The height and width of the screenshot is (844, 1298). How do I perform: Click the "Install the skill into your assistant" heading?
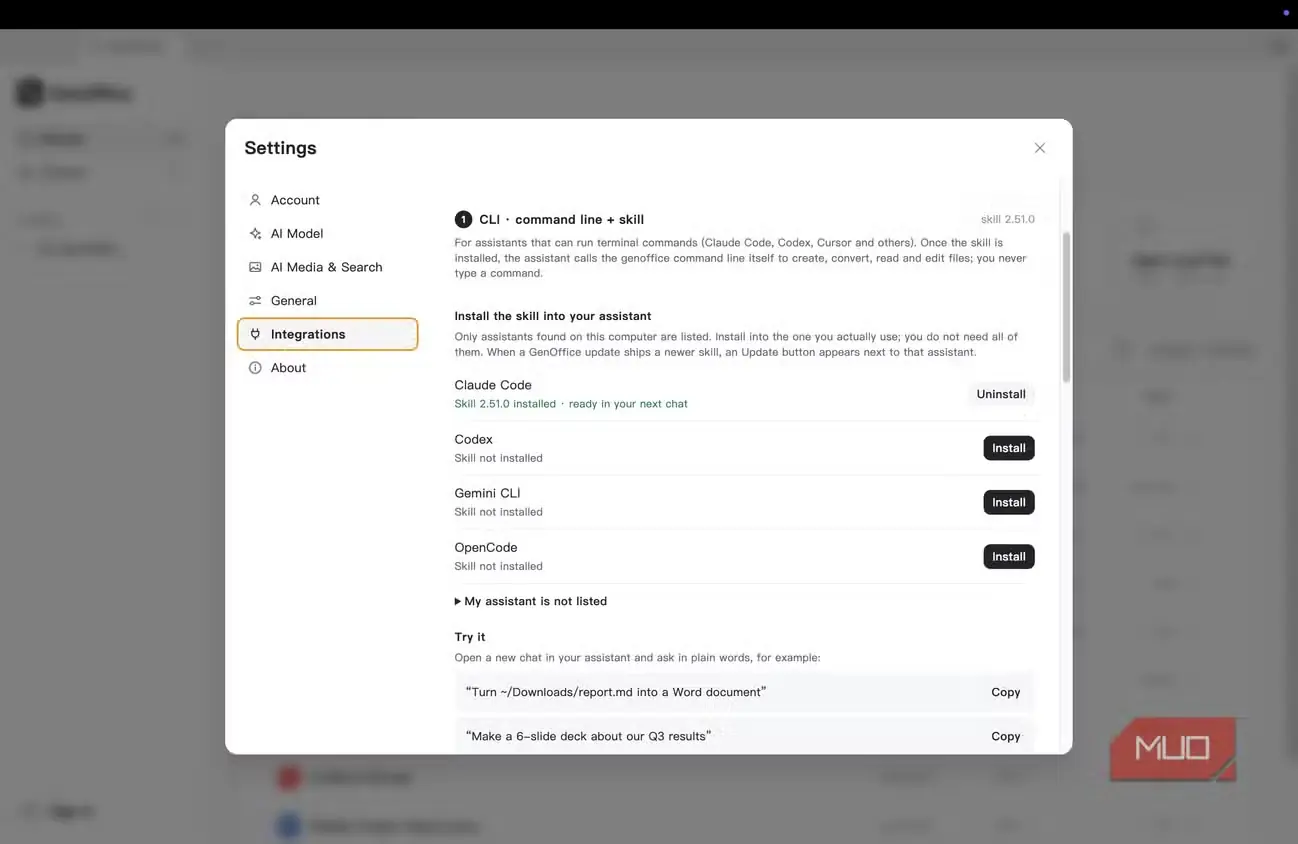point(553,316)
